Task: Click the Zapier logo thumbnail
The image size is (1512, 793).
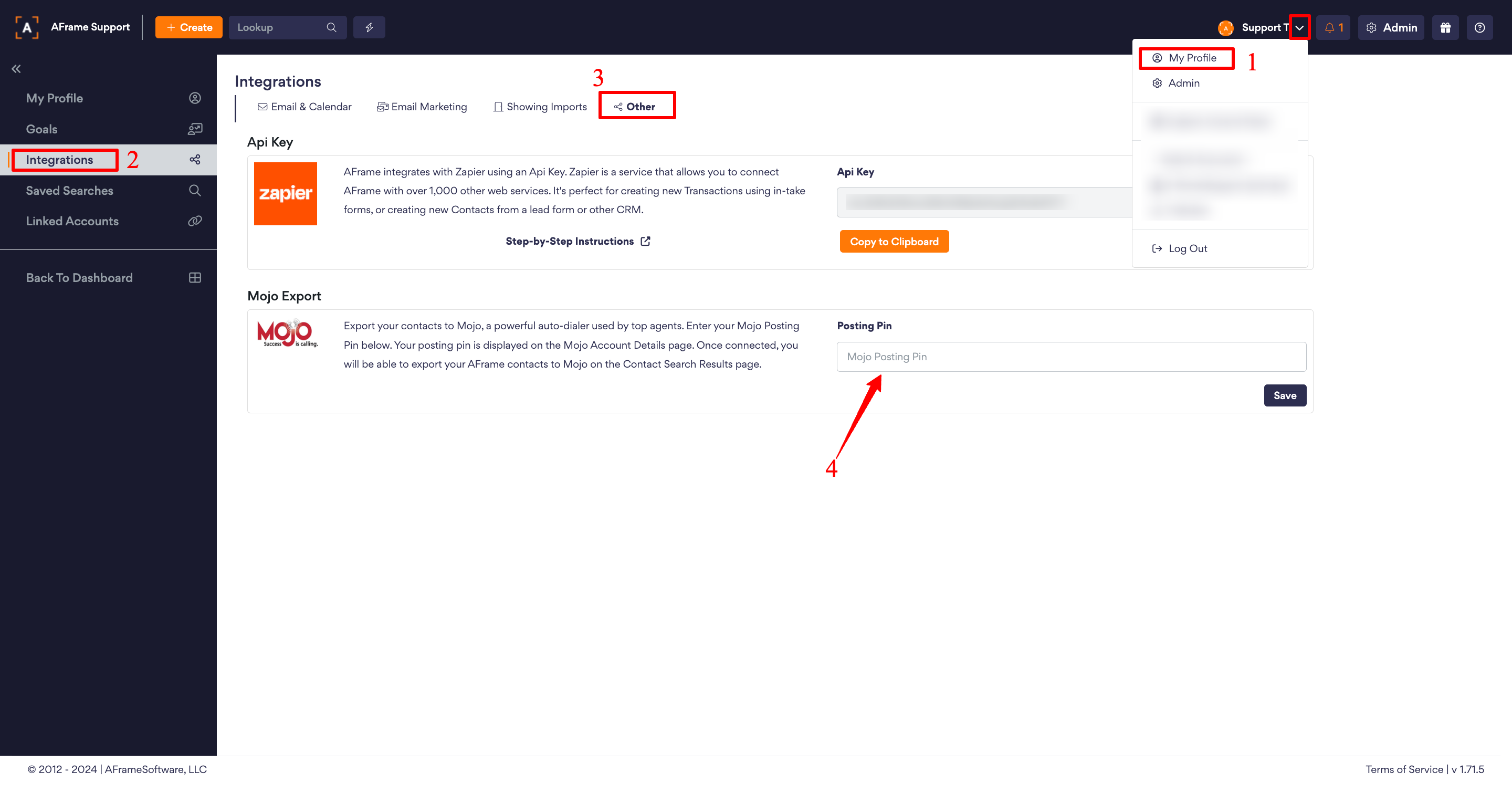Action: (285, 194)
